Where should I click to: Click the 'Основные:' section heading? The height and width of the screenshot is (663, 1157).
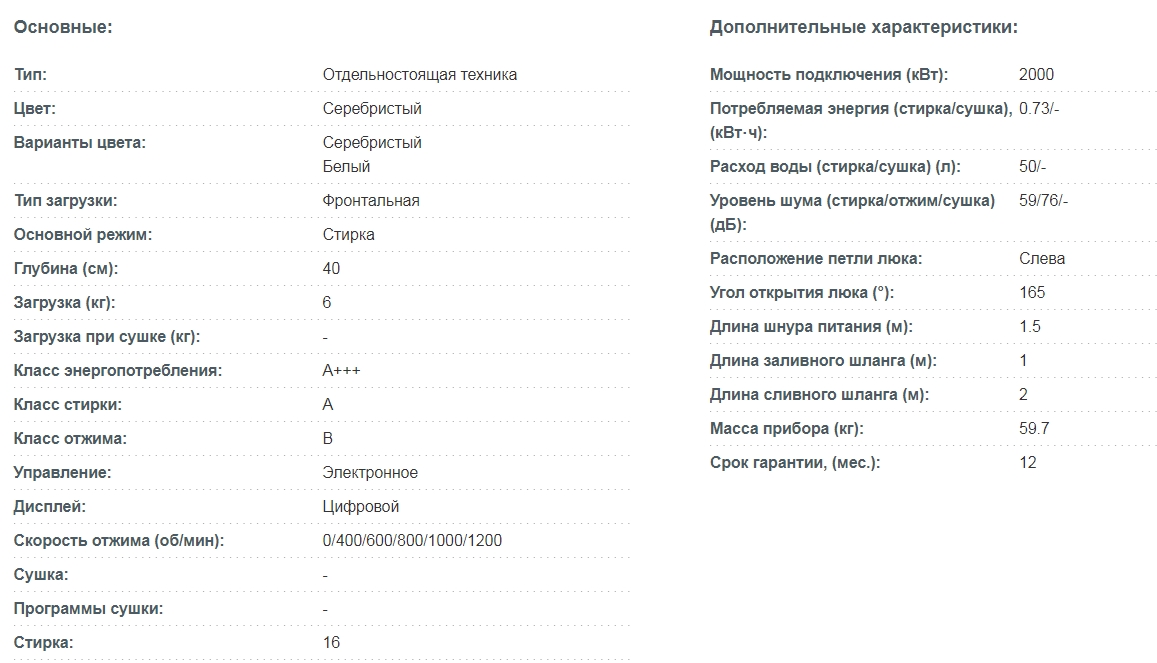[63, 27]
